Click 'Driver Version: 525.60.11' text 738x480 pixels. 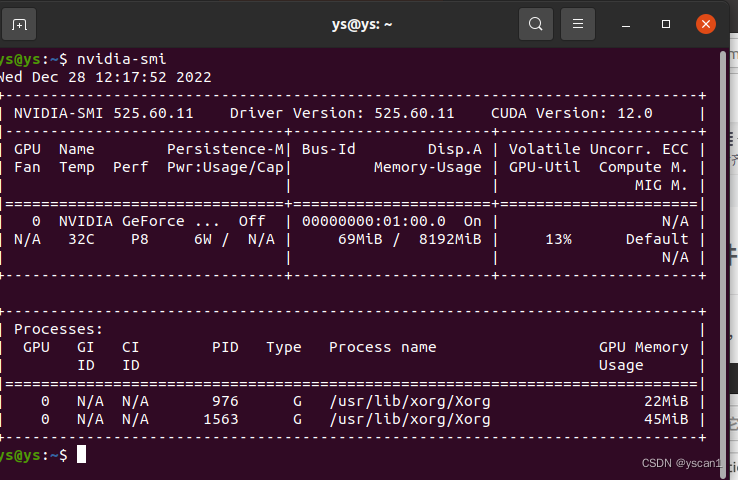342,113
